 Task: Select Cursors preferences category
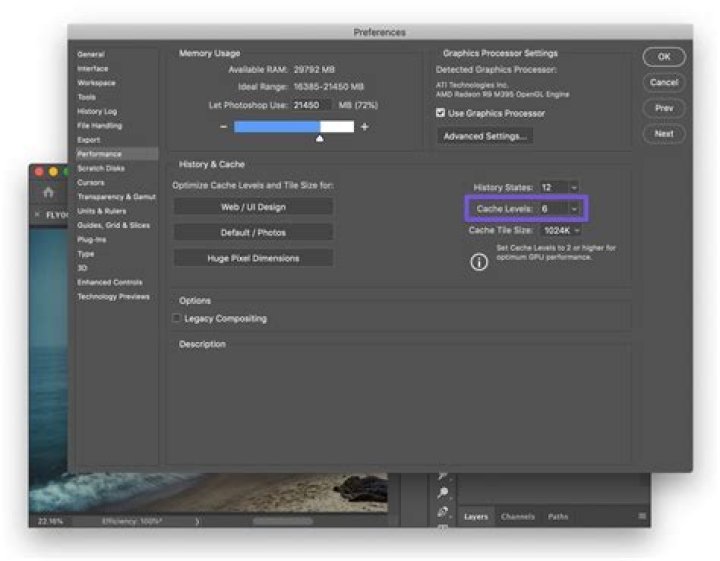pyautogui.click(x=90, y=182)
